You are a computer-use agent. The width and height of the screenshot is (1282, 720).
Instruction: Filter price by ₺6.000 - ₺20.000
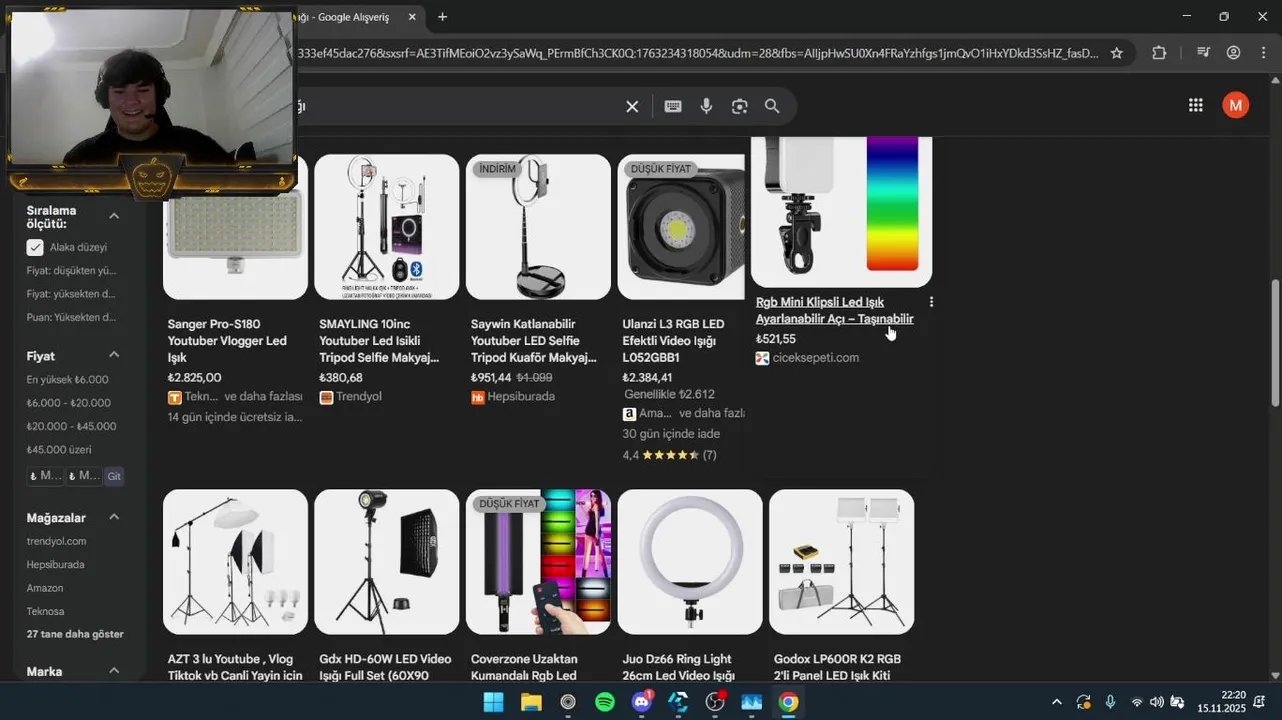69,403
